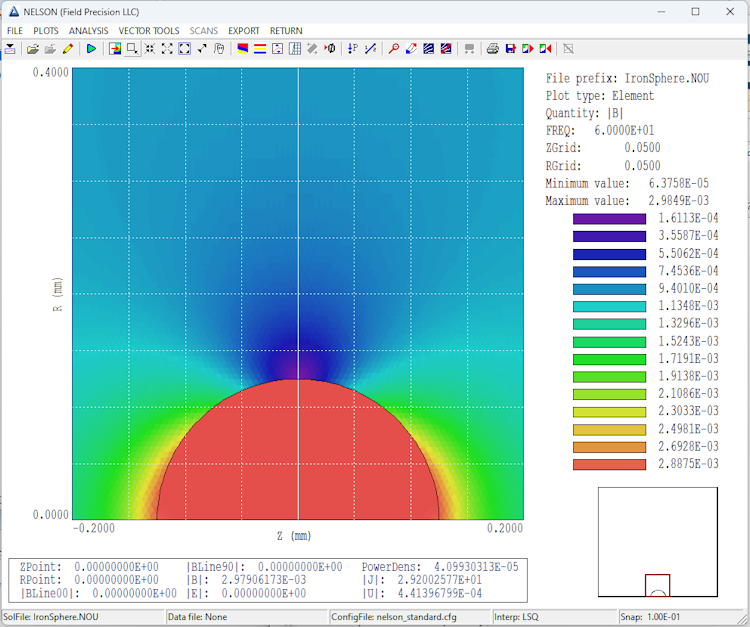The height and width of the screenshot is (627, 750).
Task: Click the open solution file folder icon
Action: click(x=33, y=49)
